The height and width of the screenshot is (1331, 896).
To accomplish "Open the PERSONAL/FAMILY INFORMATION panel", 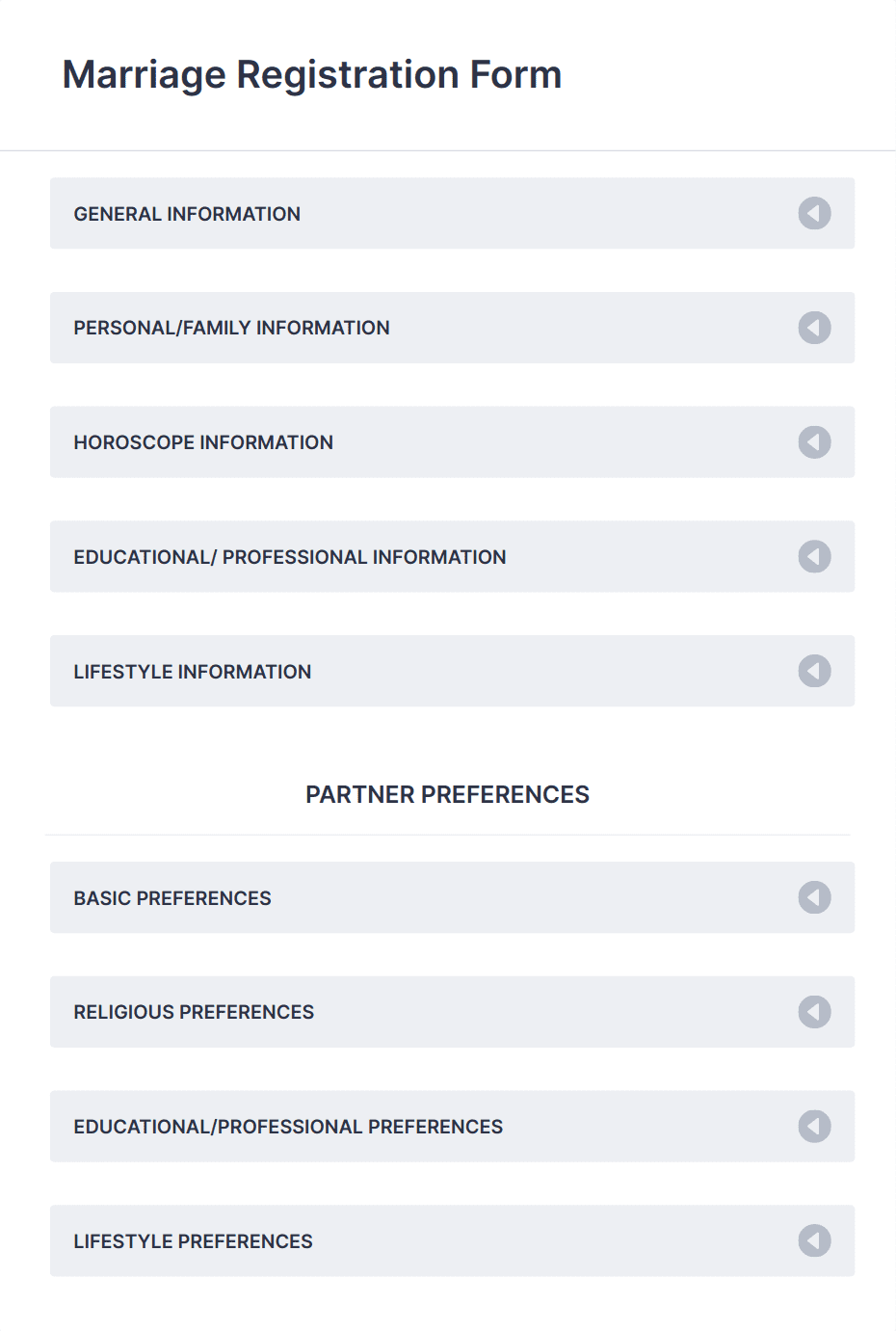I will pyautogui.click(x=448, y=328).
